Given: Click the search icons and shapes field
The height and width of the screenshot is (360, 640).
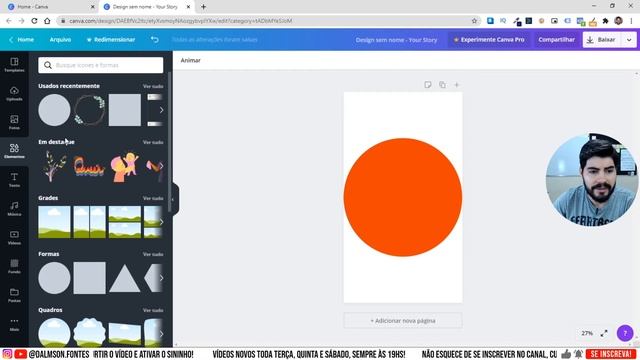Looking at the screenshot, I should (x=101, y=65).
